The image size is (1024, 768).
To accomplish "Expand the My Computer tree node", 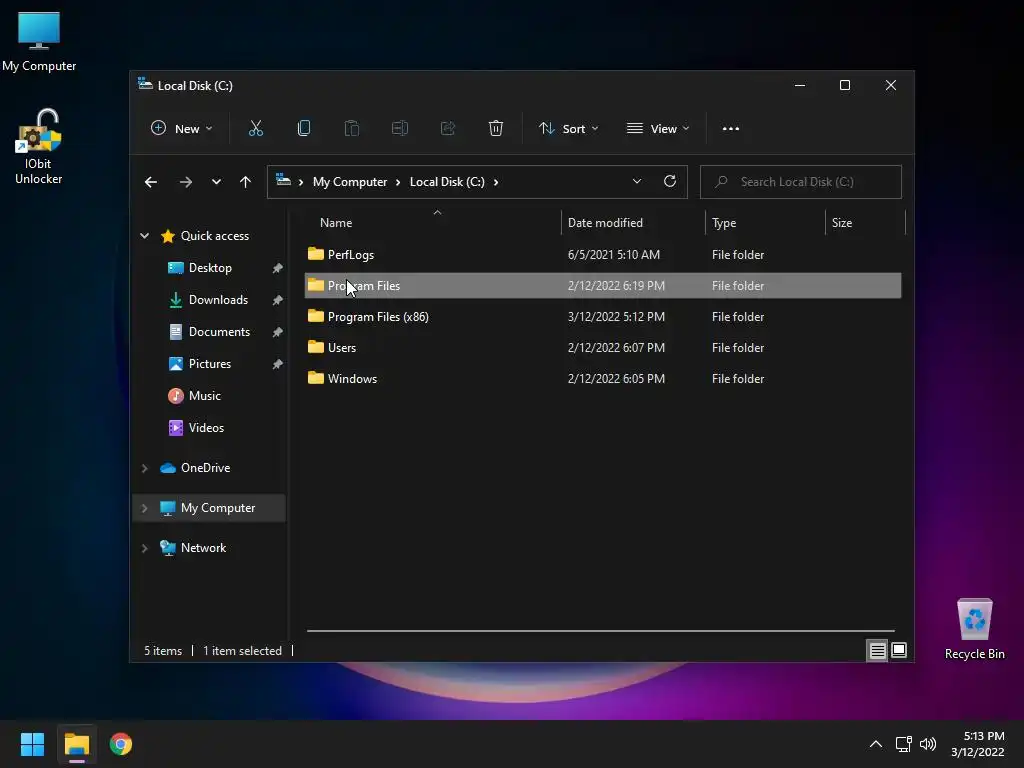I will point(144,508).
